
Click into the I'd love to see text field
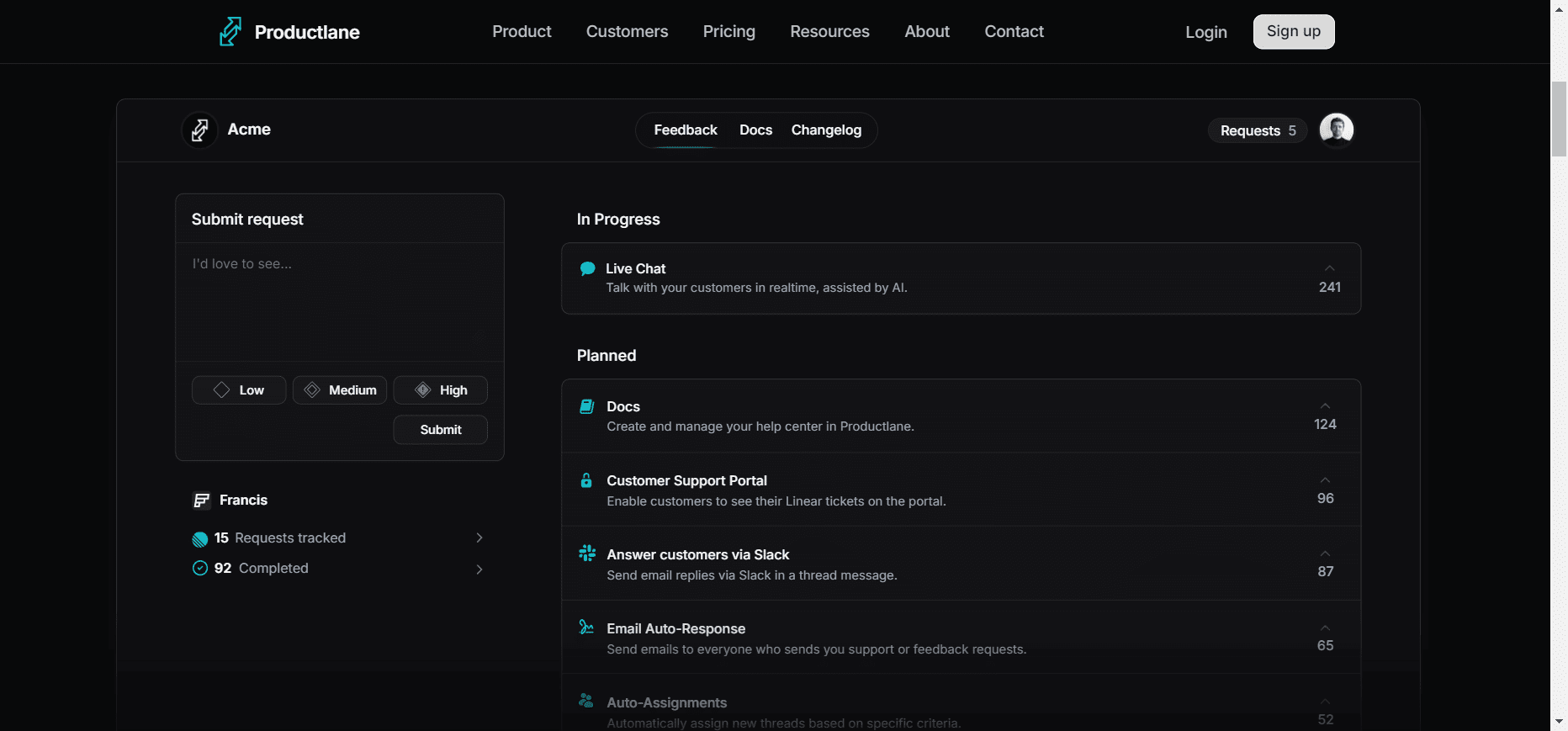(340, 303)
